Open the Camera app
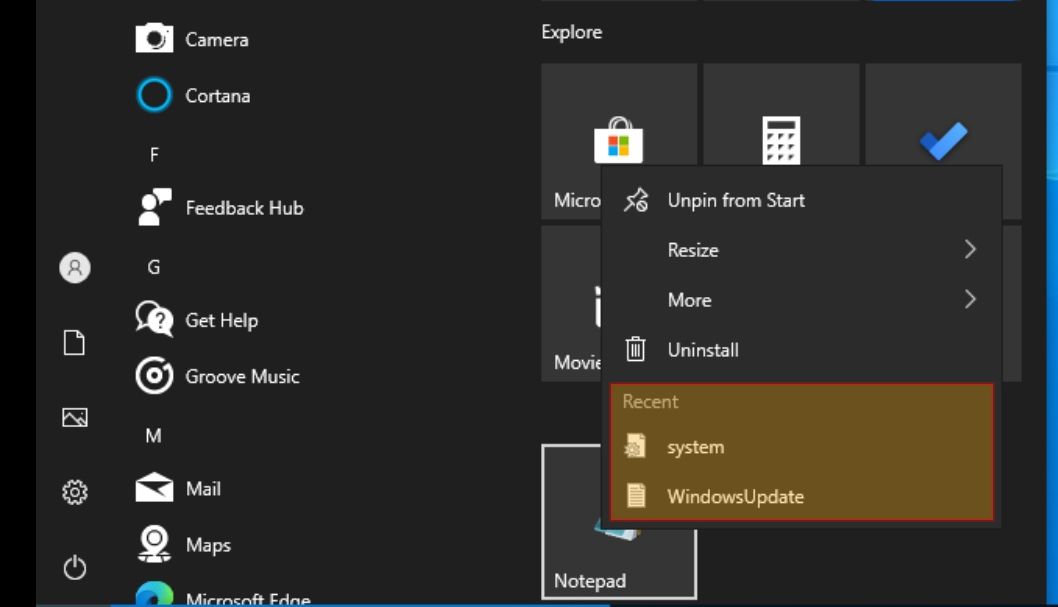 coord(192,39)
